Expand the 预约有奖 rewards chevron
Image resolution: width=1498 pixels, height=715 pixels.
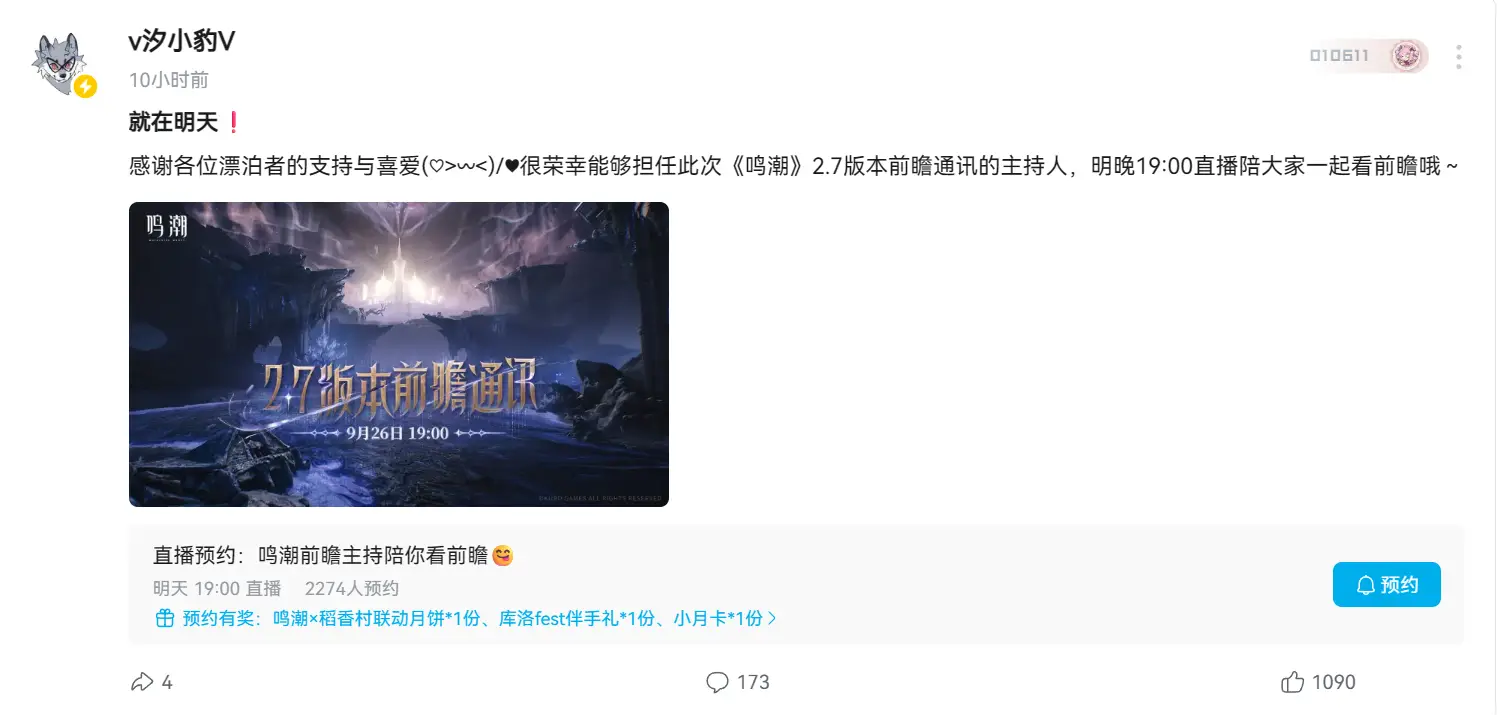point(772,618)
